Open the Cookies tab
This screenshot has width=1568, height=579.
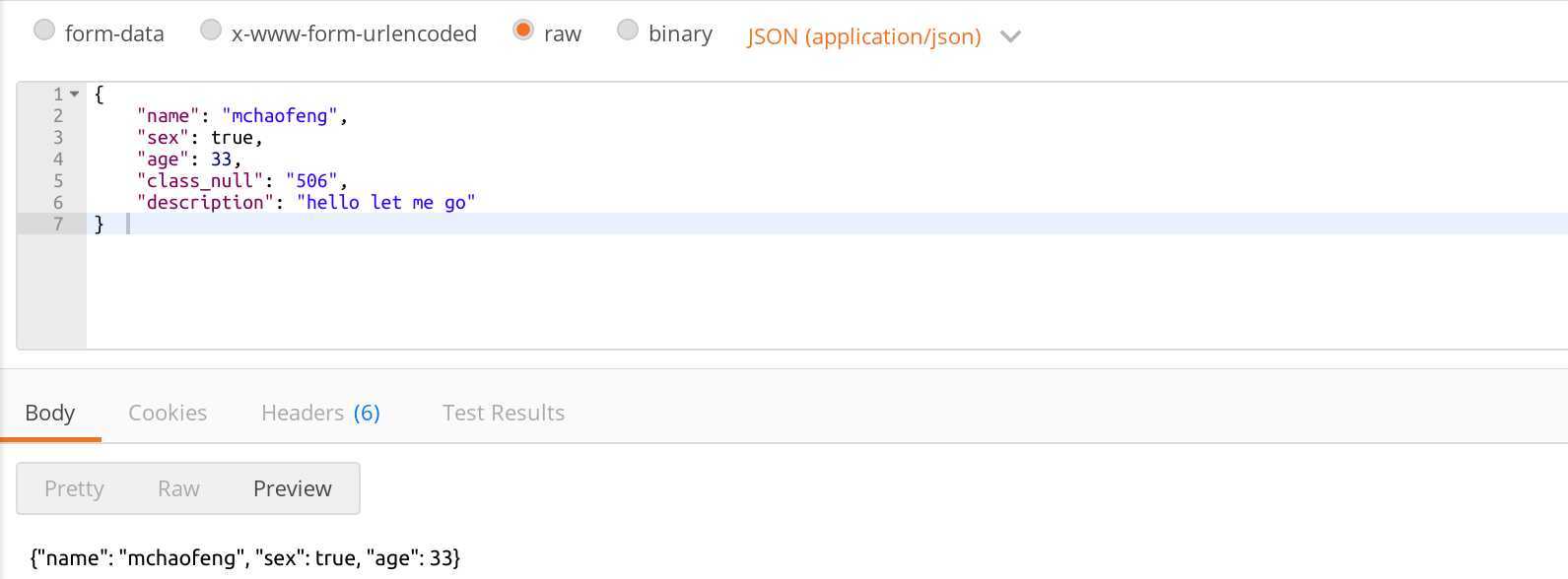[x=168, y=413]
